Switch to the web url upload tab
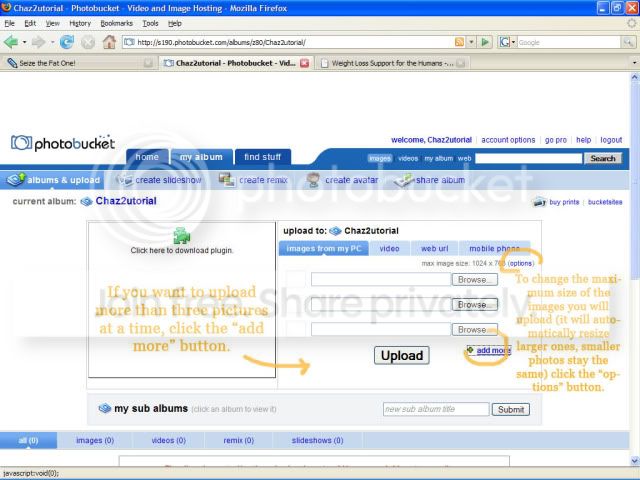Viewport: 640px width, 480px height. [x=434, y=249]
